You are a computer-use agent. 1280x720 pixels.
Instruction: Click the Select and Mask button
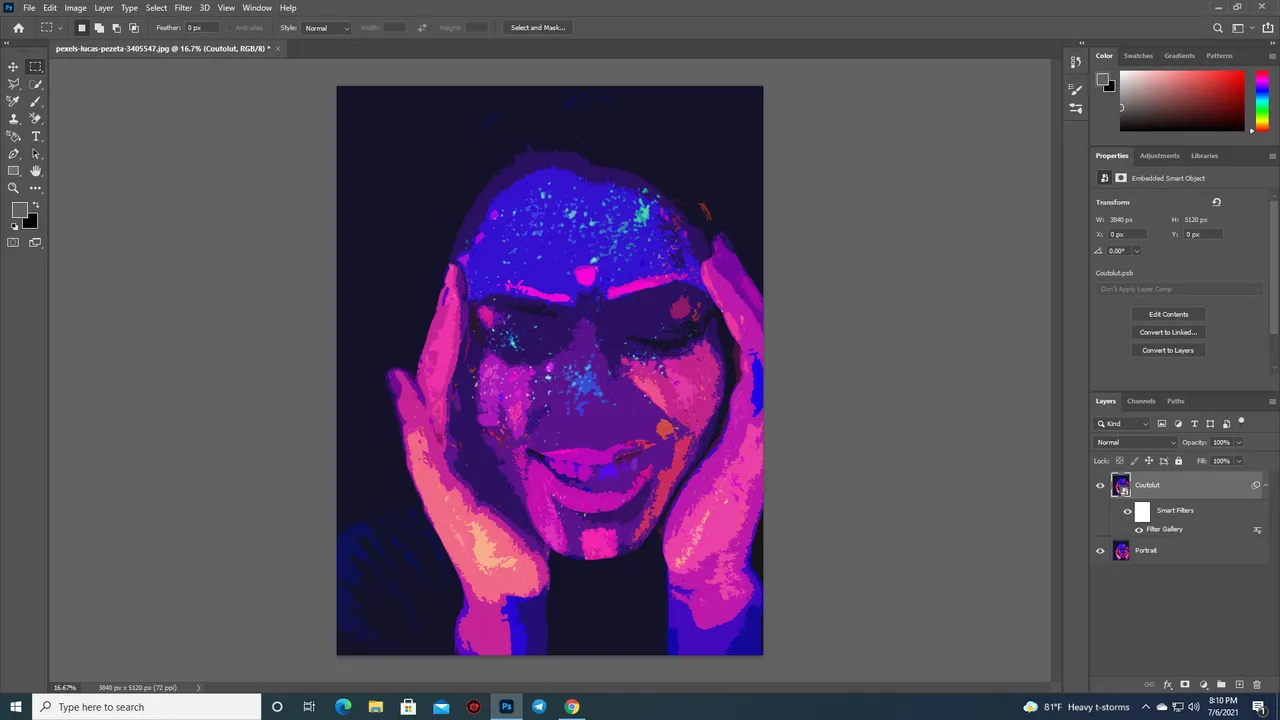pyautogui.click(x=538, y=28)
